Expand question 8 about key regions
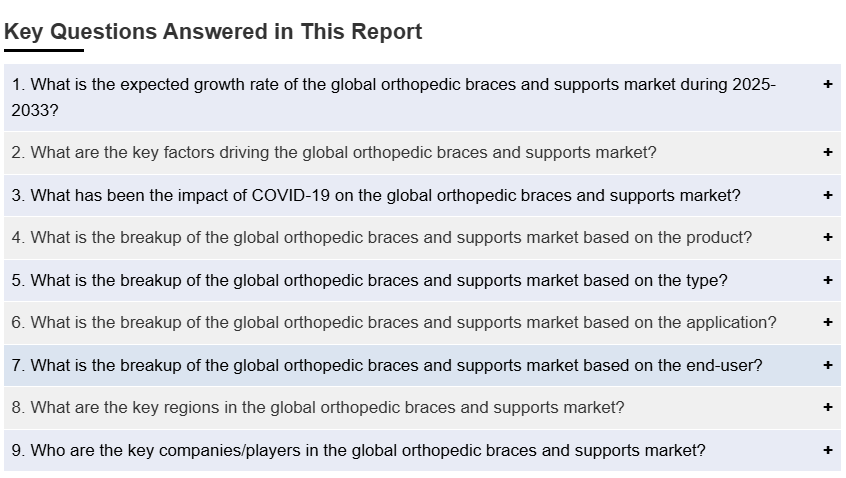The image size is (846, 478). 318,408
